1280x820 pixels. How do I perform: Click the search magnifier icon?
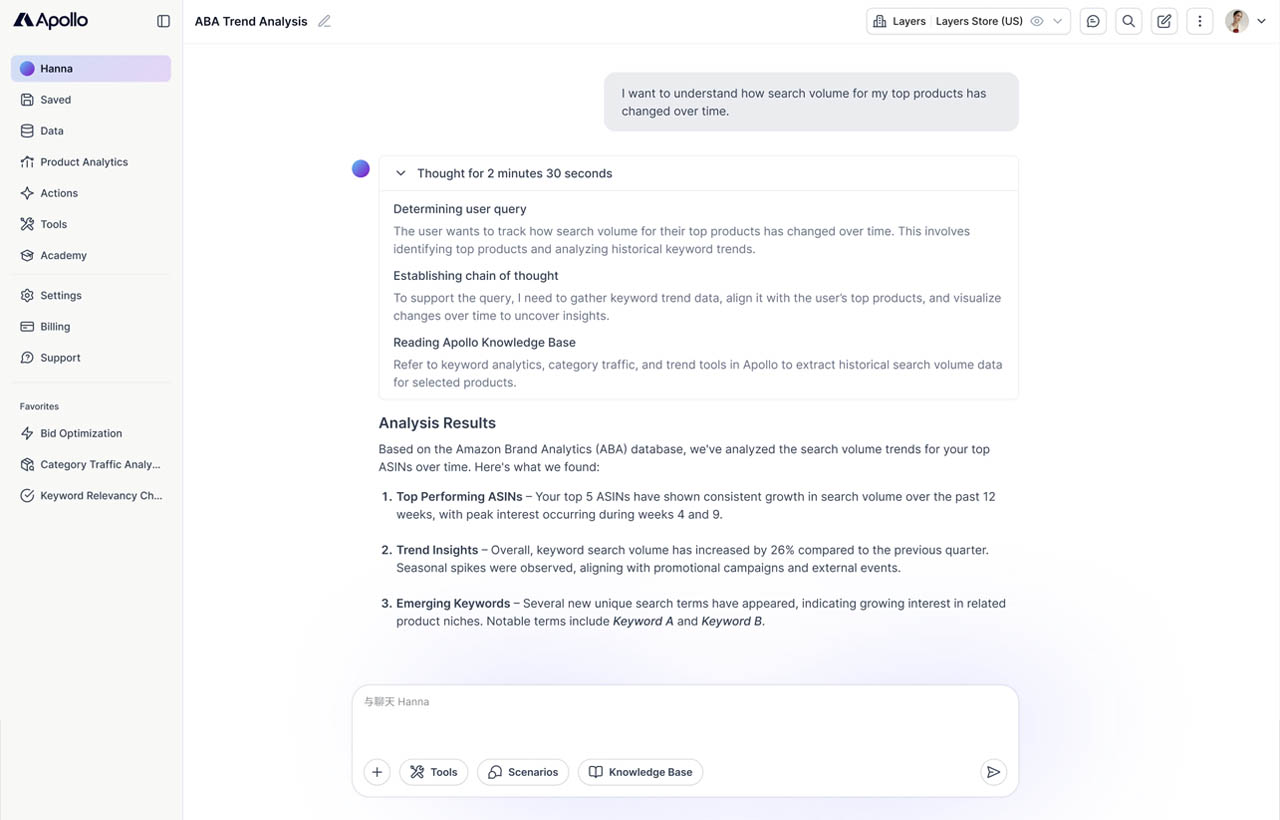coord(1129,21)
